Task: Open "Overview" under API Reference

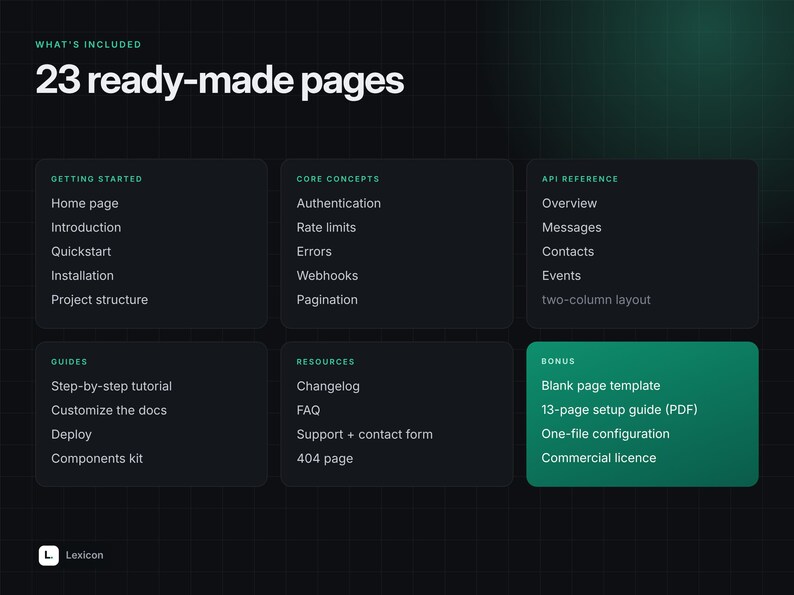Action: tap(569, 203)
